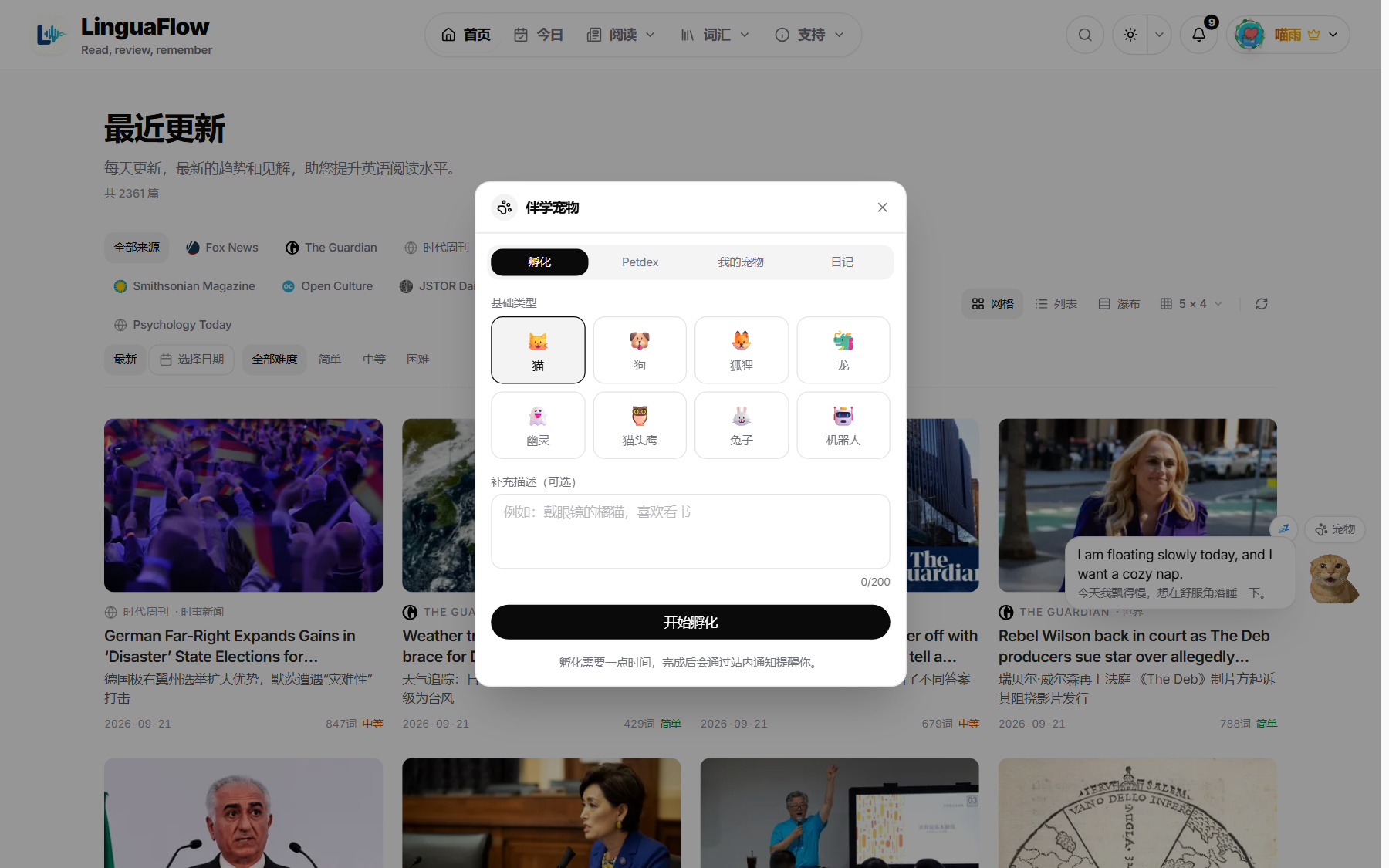Select 全部难度 difficulty filter
The width and height of the screenshot is (1389, 868).
pyautogui.click(x=275, y=360)
